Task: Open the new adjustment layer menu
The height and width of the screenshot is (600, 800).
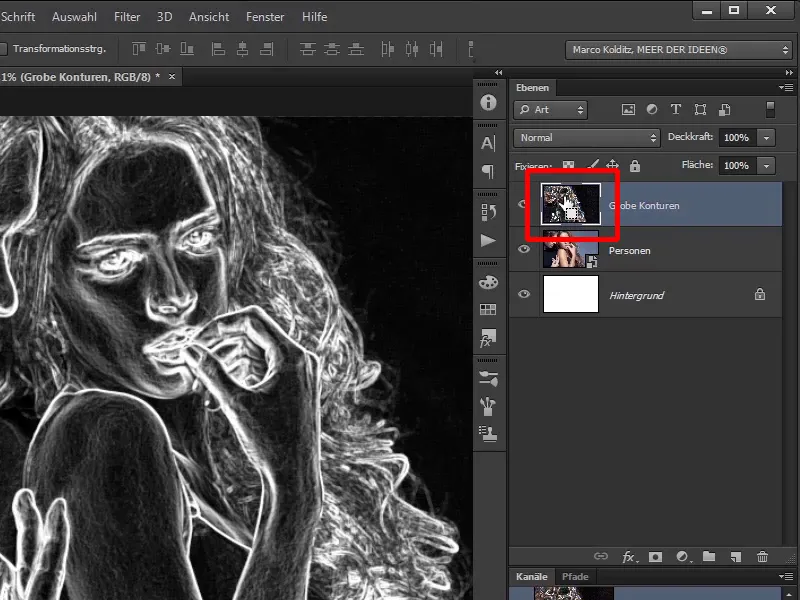Action: tap(683, 557)
